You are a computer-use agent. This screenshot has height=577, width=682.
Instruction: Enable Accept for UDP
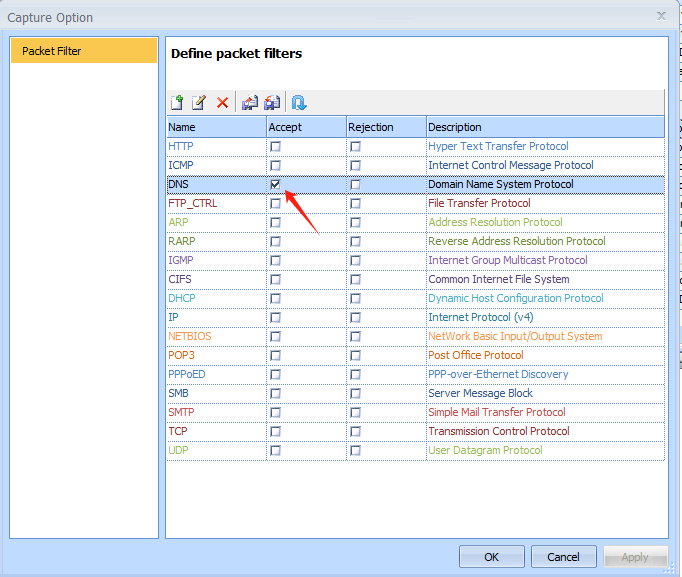[275, 450]
